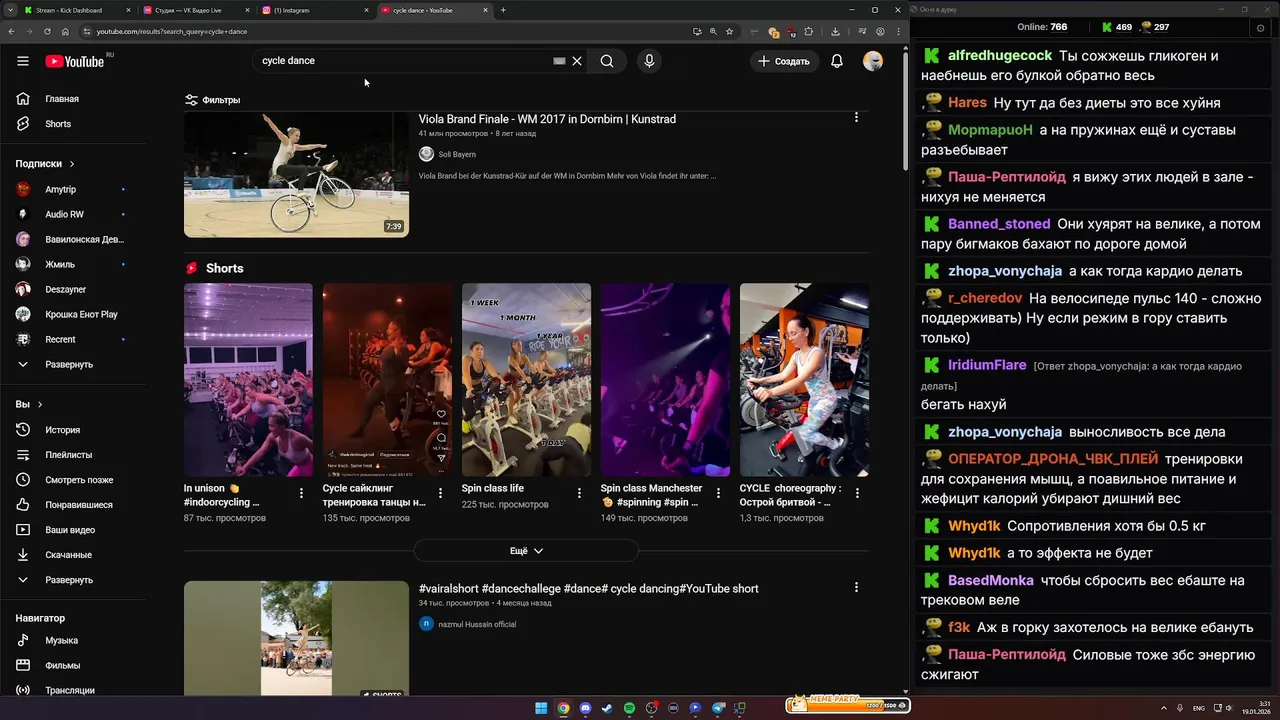
Task: Open options menu for Viola Brand Finale video
Action: click(x=856, y=118)
